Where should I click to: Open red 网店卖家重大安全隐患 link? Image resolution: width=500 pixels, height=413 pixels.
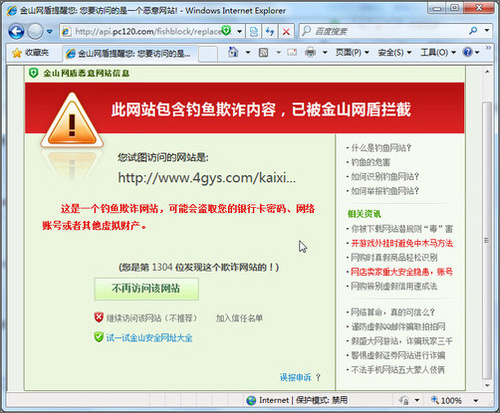coord(402,272)
